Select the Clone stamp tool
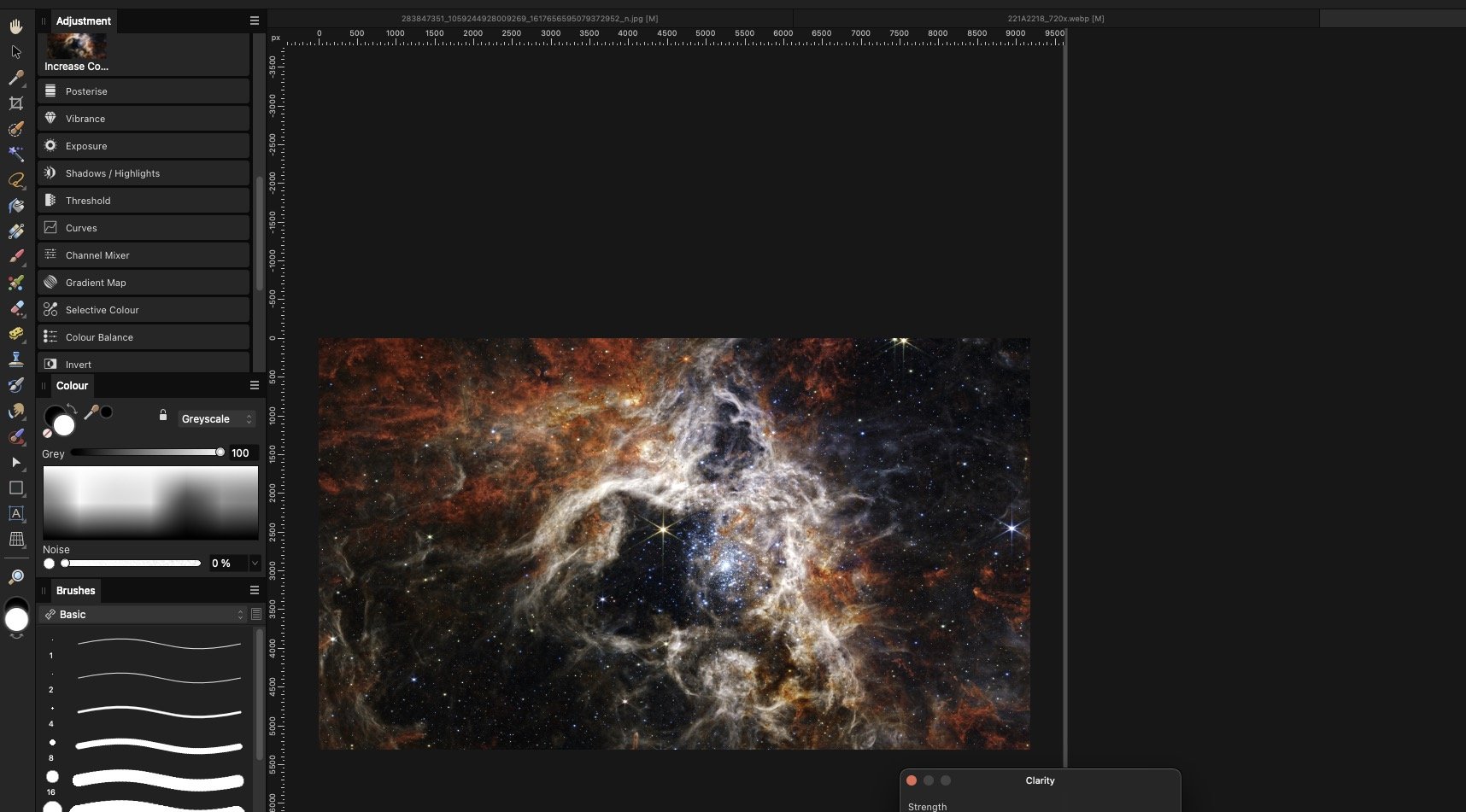The height and width of the screenshot is (812, 1466). click(16, 359)
